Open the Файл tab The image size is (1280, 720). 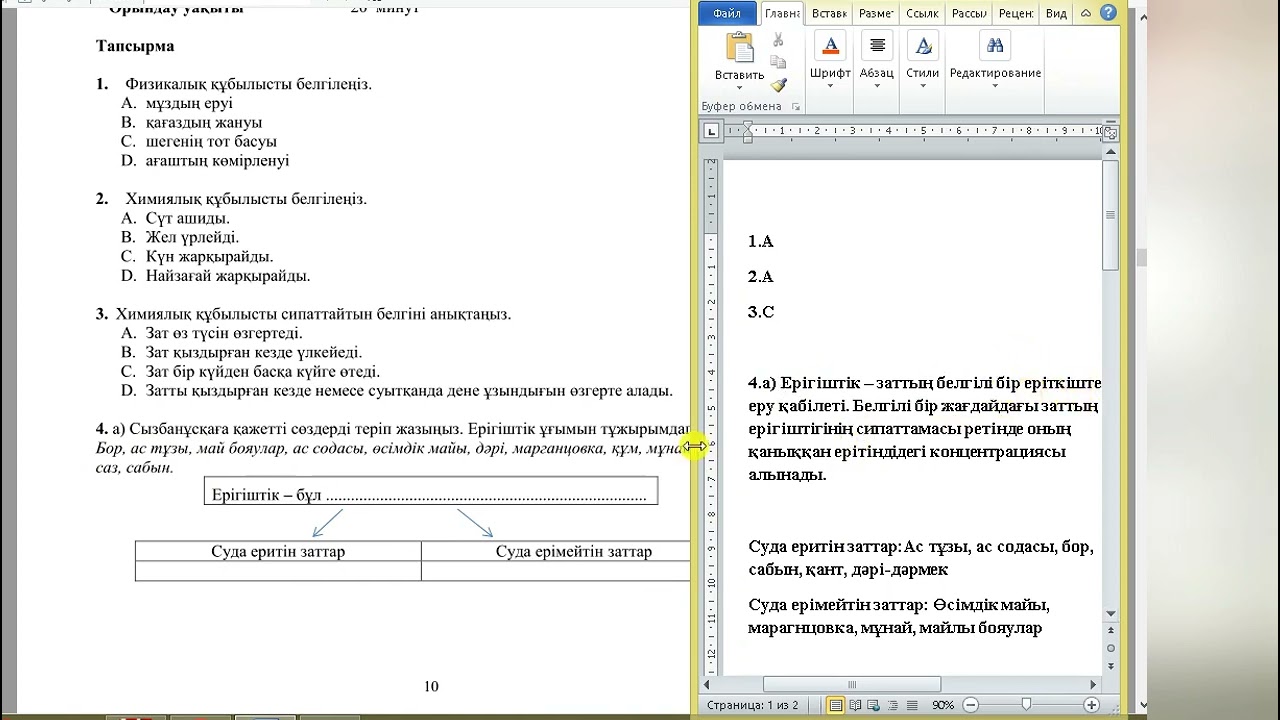click(x=727, y=13)
